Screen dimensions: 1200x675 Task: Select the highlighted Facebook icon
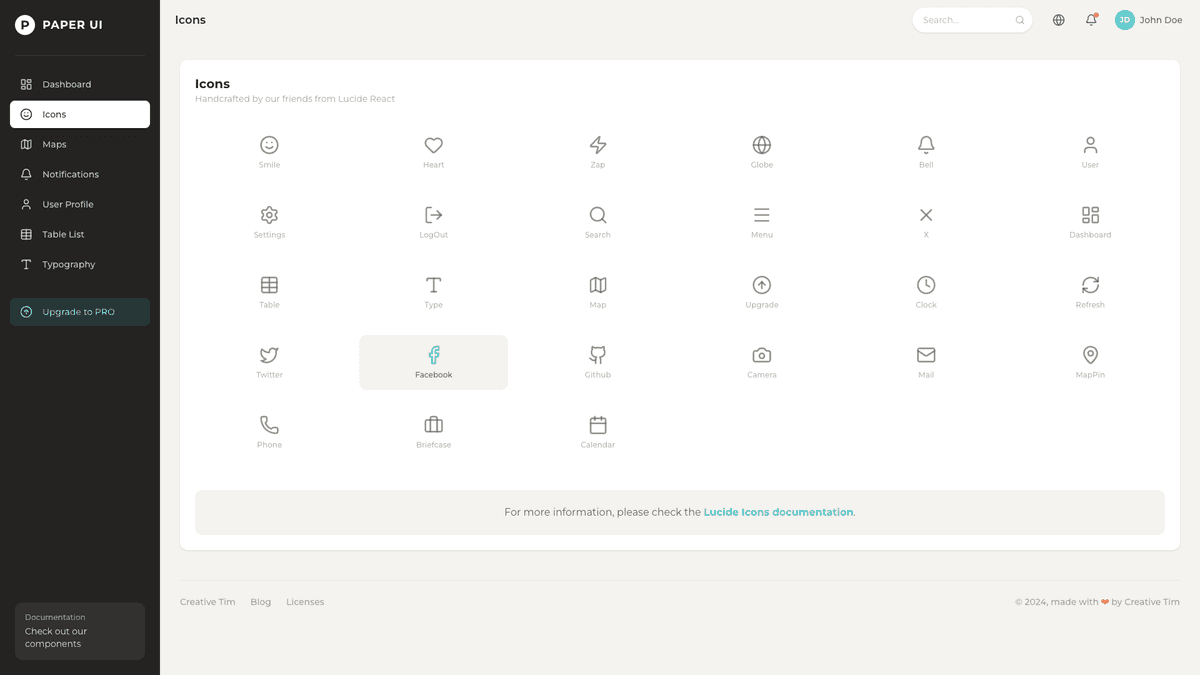(x=433, y=355)
